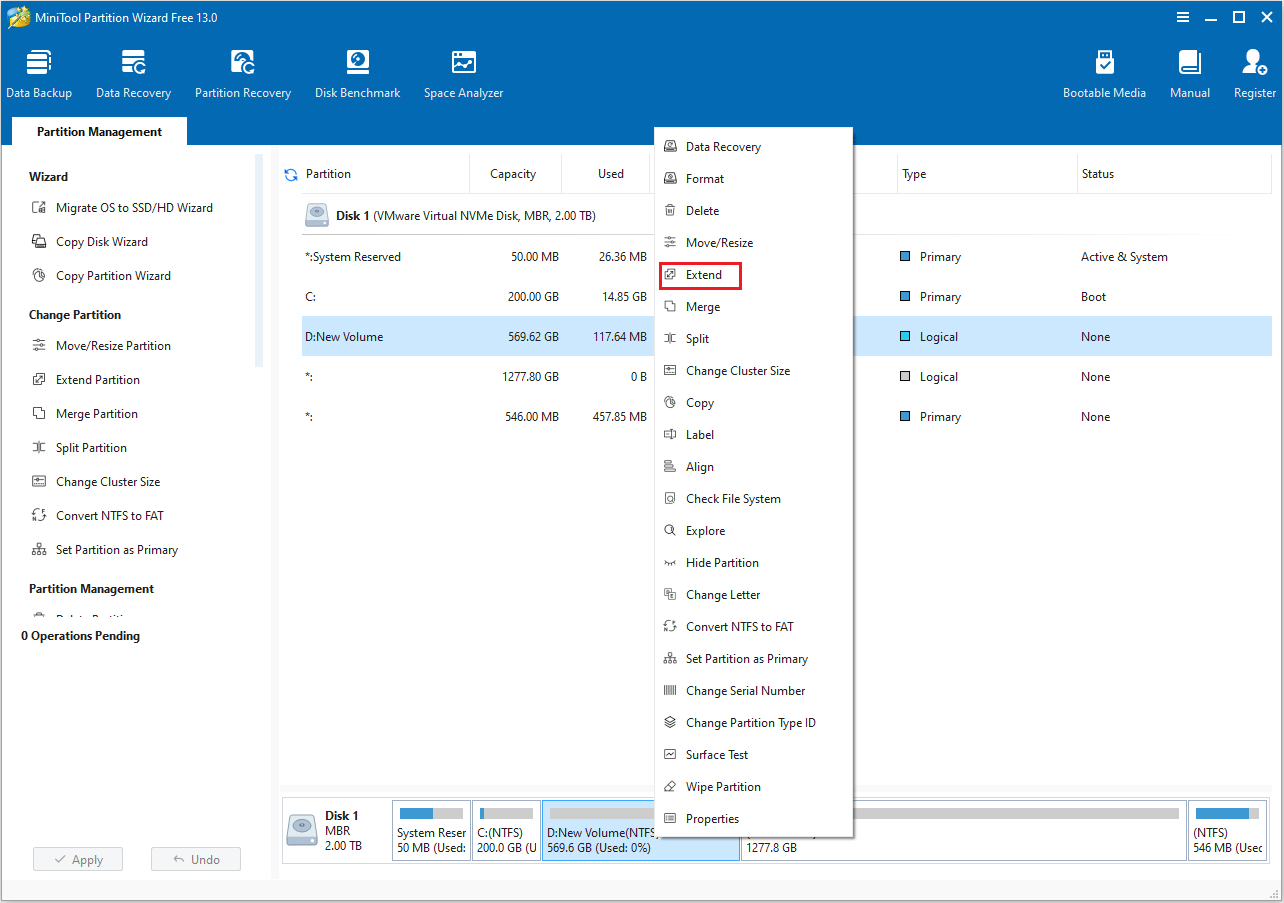
Task: Choose Delete from the context menu
Action: [x=753, y=211]
